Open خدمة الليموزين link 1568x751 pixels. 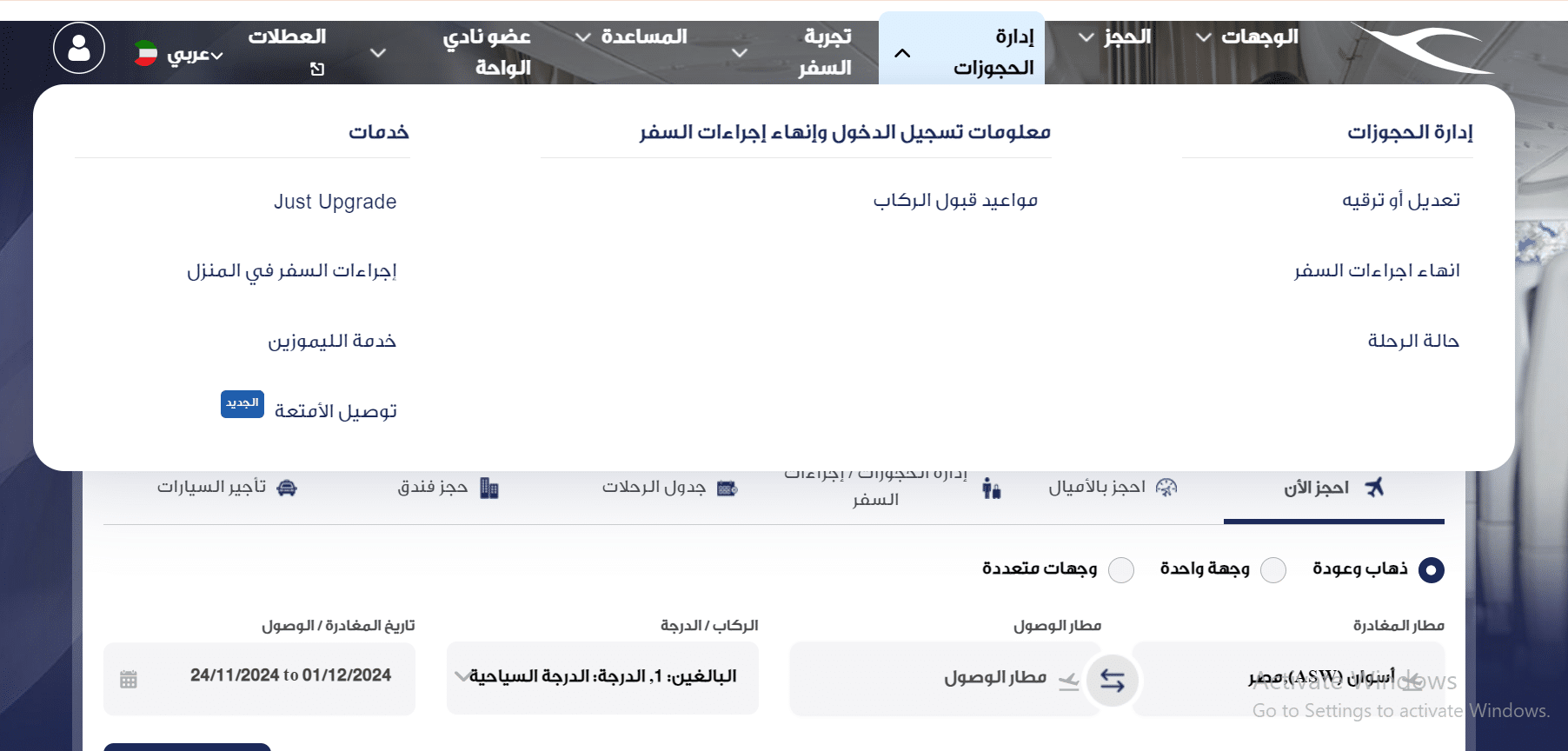tap(332, 341)
